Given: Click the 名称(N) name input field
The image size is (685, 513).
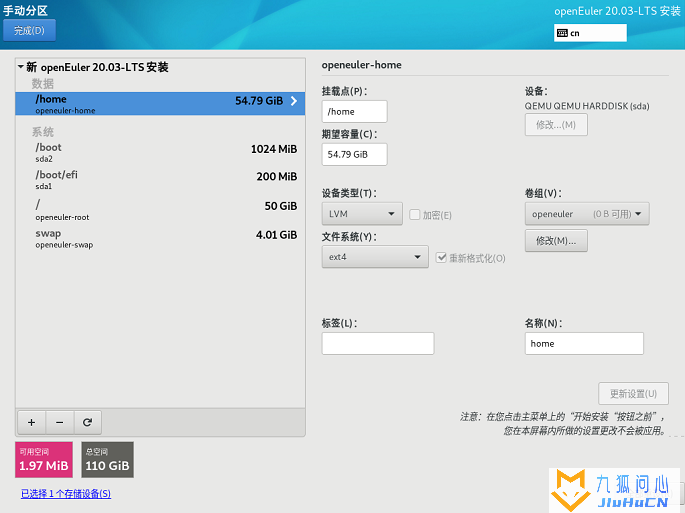Looking at the screenshot, I should click(x=584, y=343).
